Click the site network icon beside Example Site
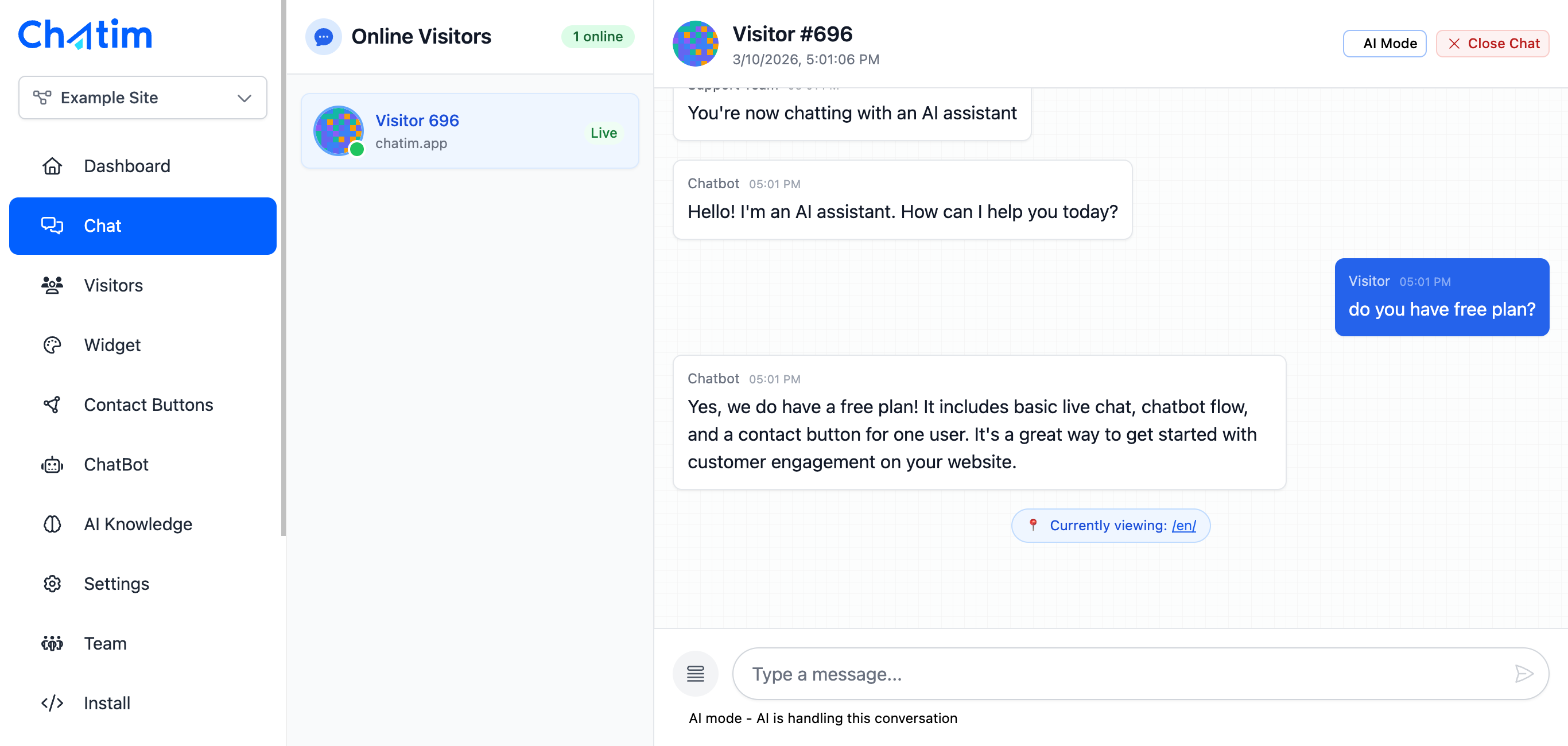Screen dimensions: 1568x746 click(42, 98)
